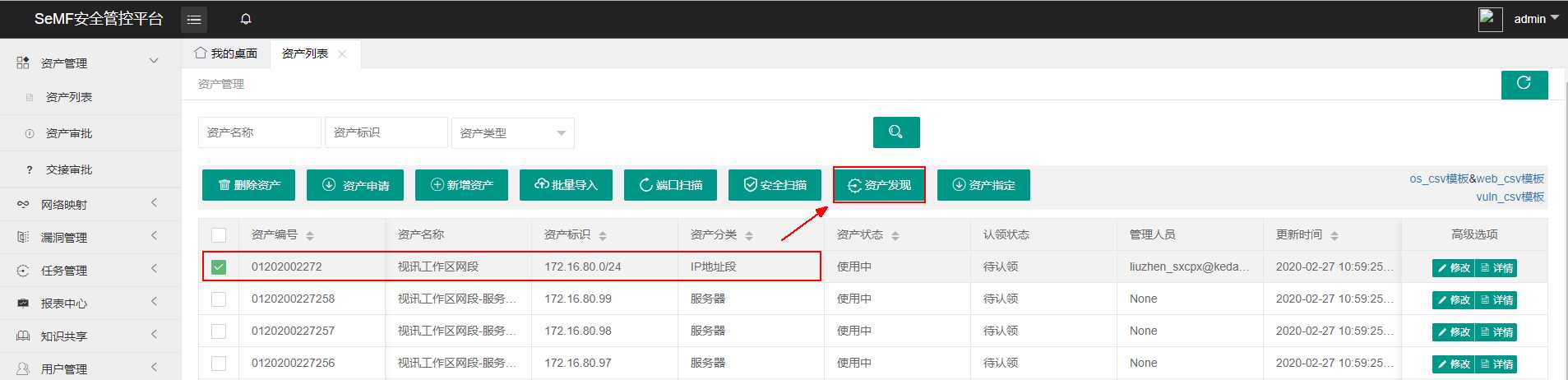Click the 资产管理 grid icon in sidebar

23,63
